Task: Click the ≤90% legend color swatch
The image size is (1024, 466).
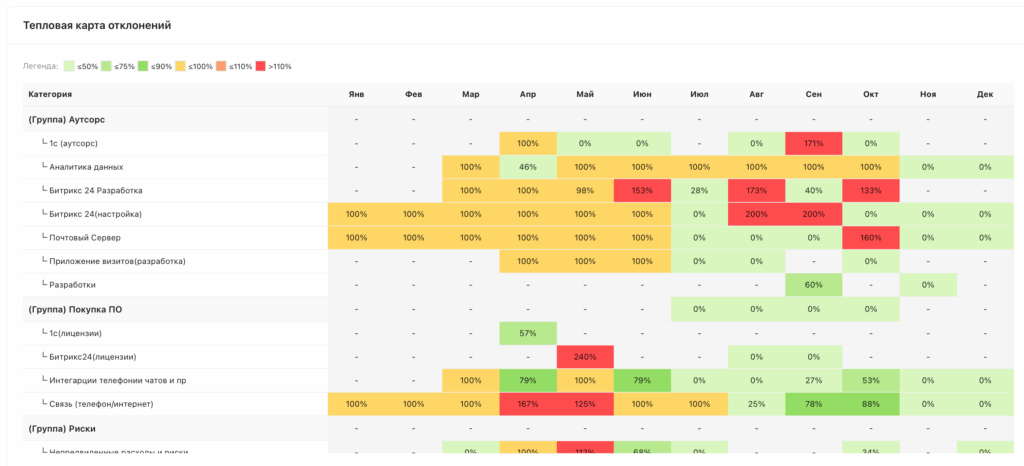Action: coord(142,66)
